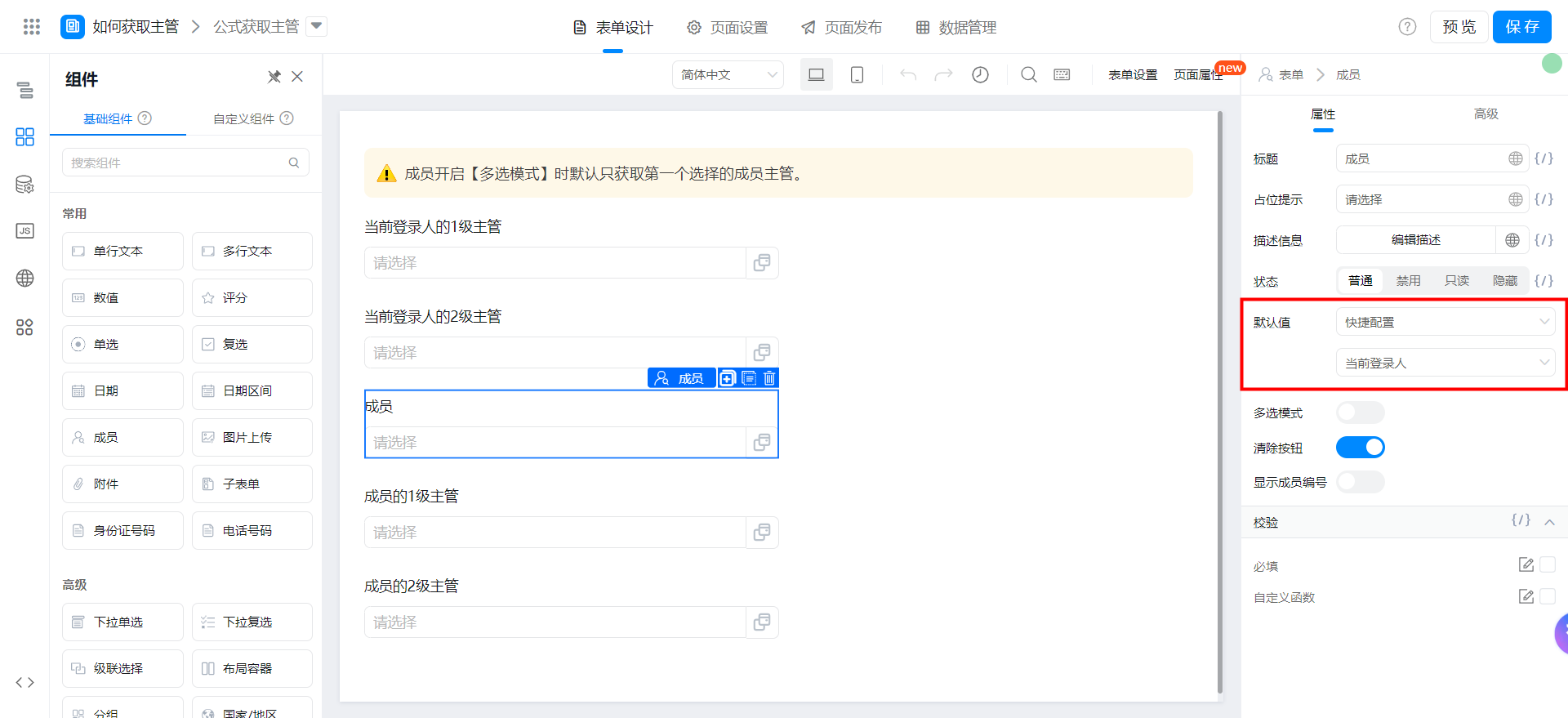Open the 当前登录人 dropdown
This screenshot has width=1568, height=718.
click(x=1445, y=363)
